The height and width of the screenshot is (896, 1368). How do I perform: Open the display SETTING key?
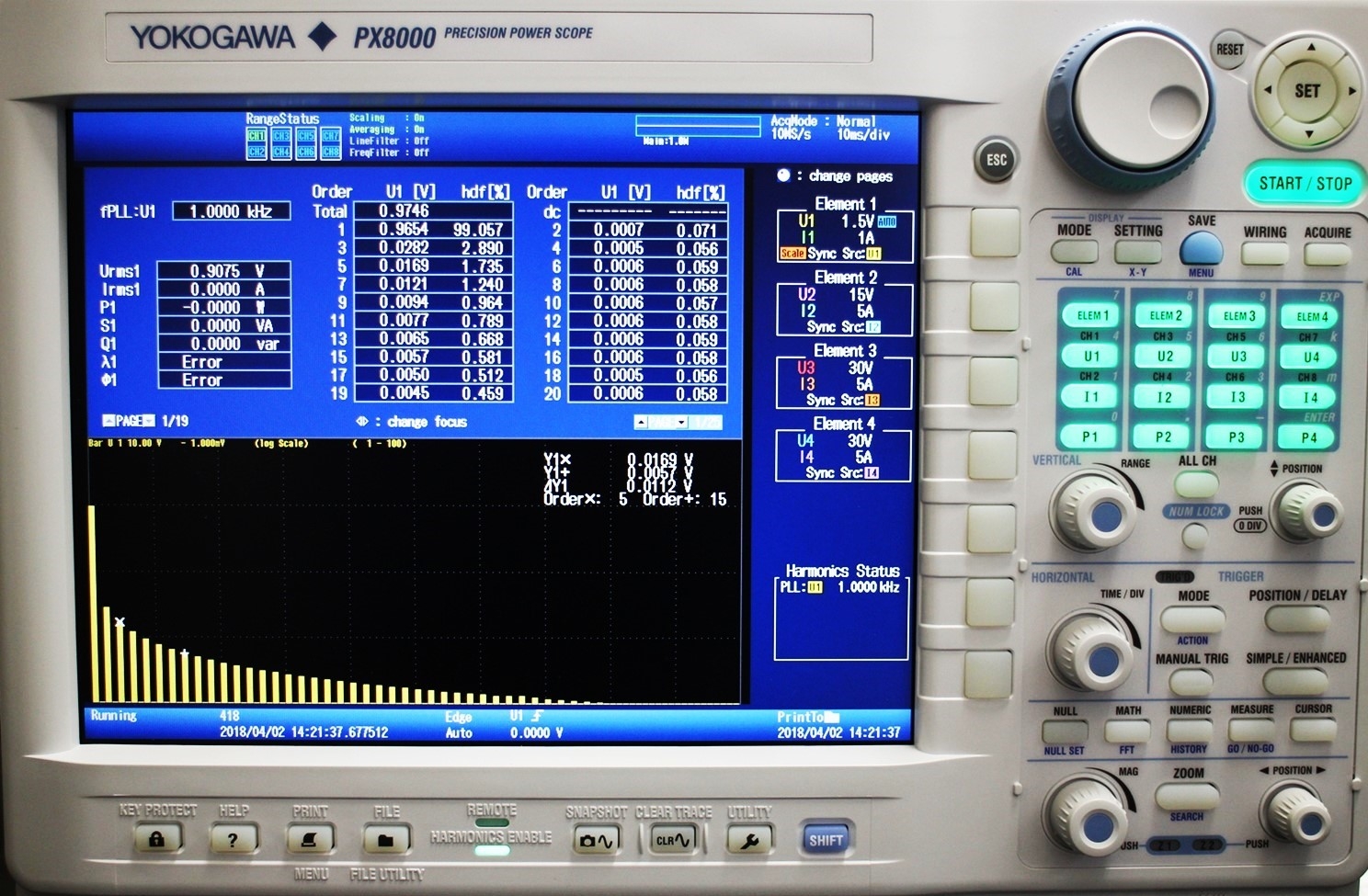[x=1138, y=251]
